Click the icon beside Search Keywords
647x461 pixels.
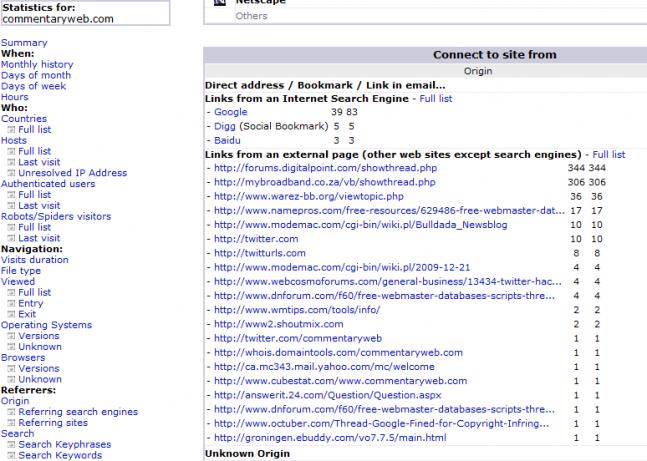(11, 455)
